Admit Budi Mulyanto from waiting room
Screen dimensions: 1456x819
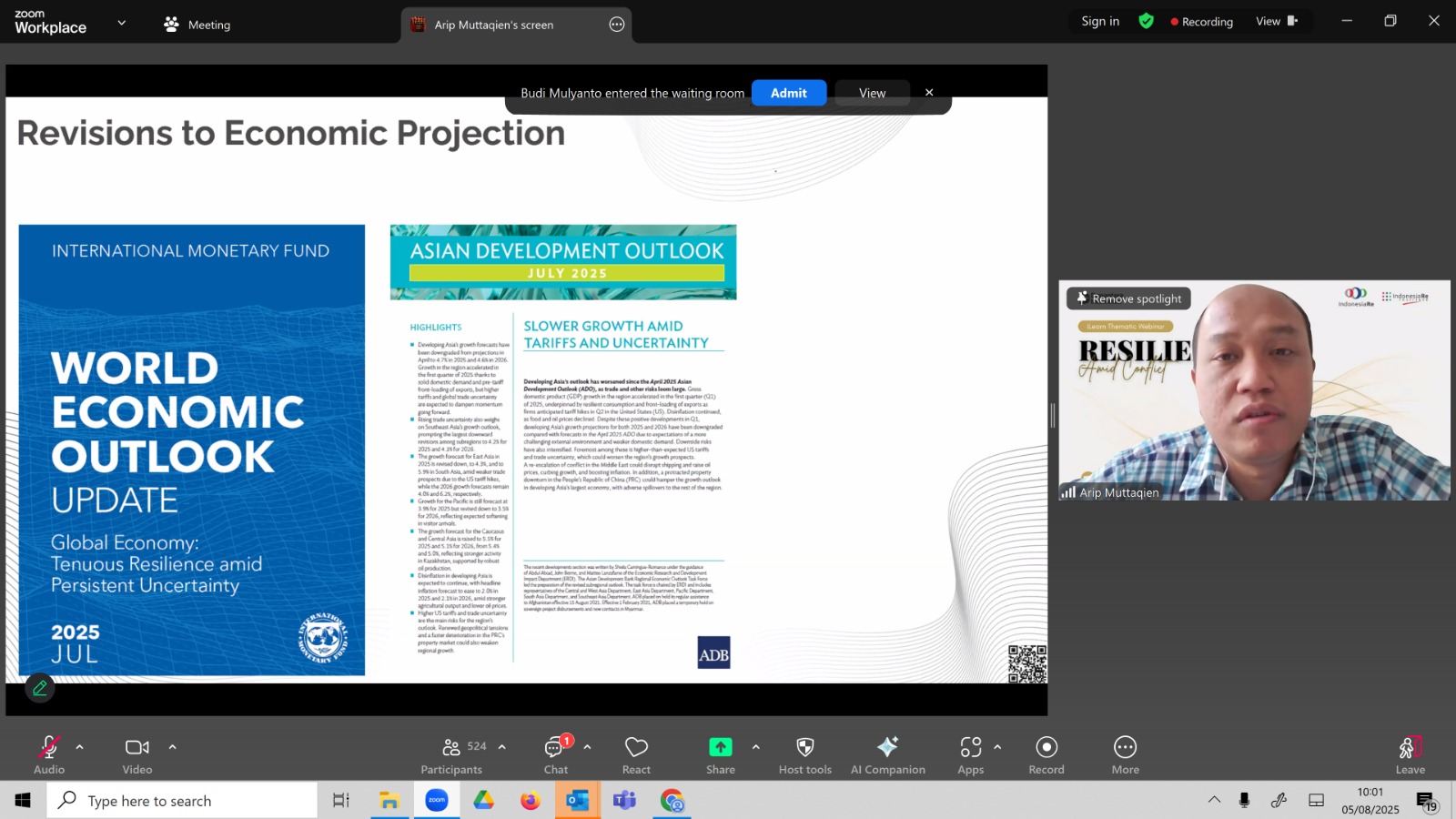coord(789,93)
